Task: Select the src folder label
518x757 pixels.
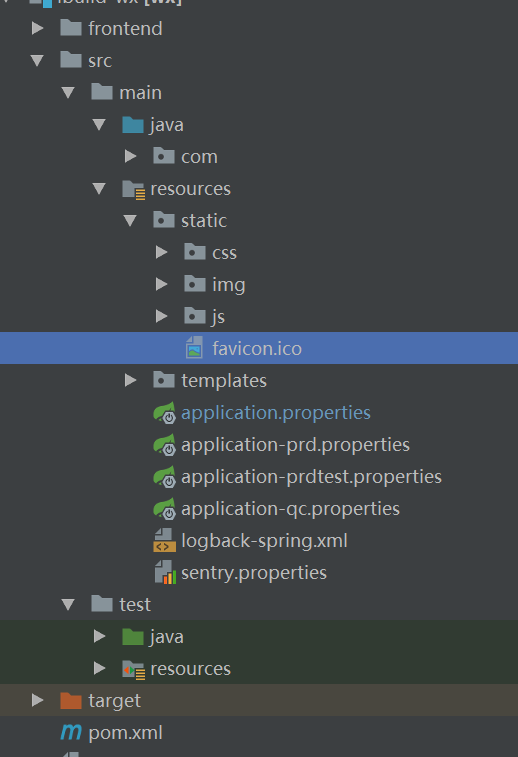Action: click(x=100, y=61)
